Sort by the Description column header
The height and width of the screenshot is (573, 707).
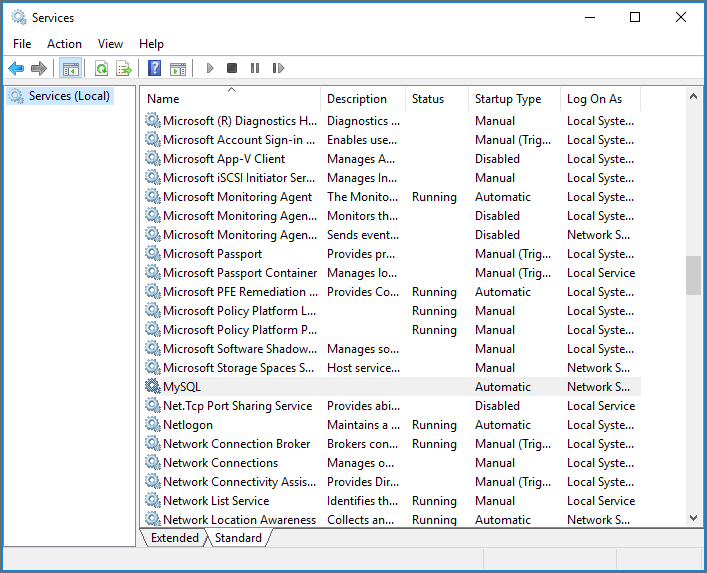tap(363, 99)
